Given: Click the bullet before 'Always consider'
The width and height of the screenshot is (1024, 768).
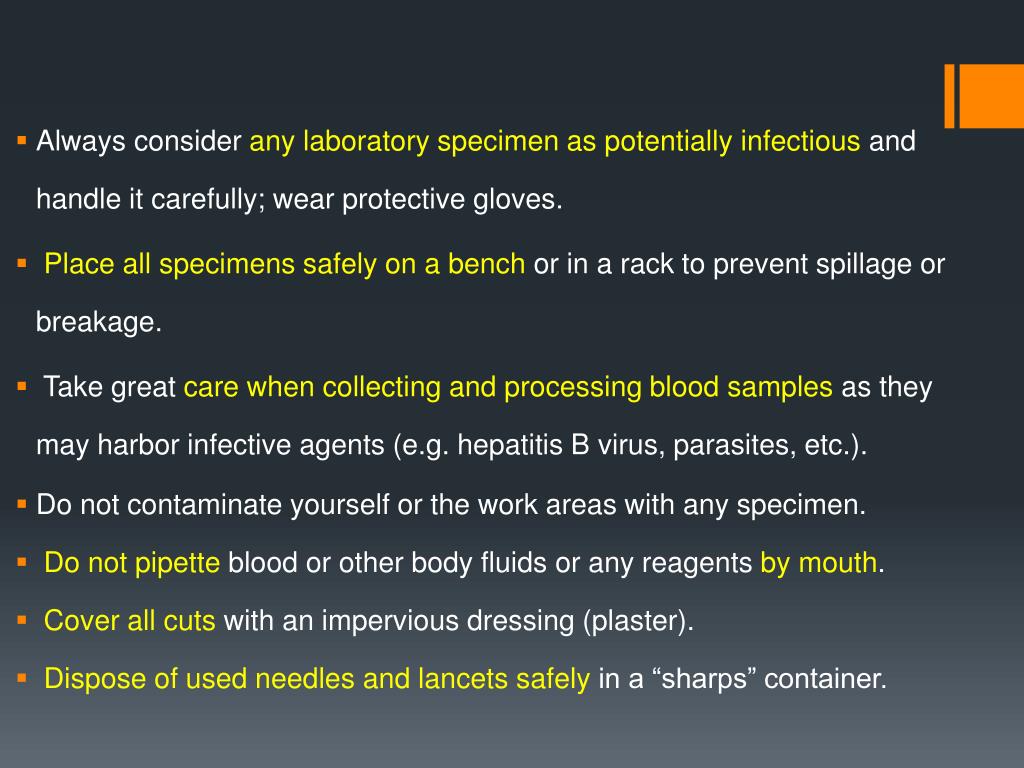Looking at the screenshot, I should point(22,140).
